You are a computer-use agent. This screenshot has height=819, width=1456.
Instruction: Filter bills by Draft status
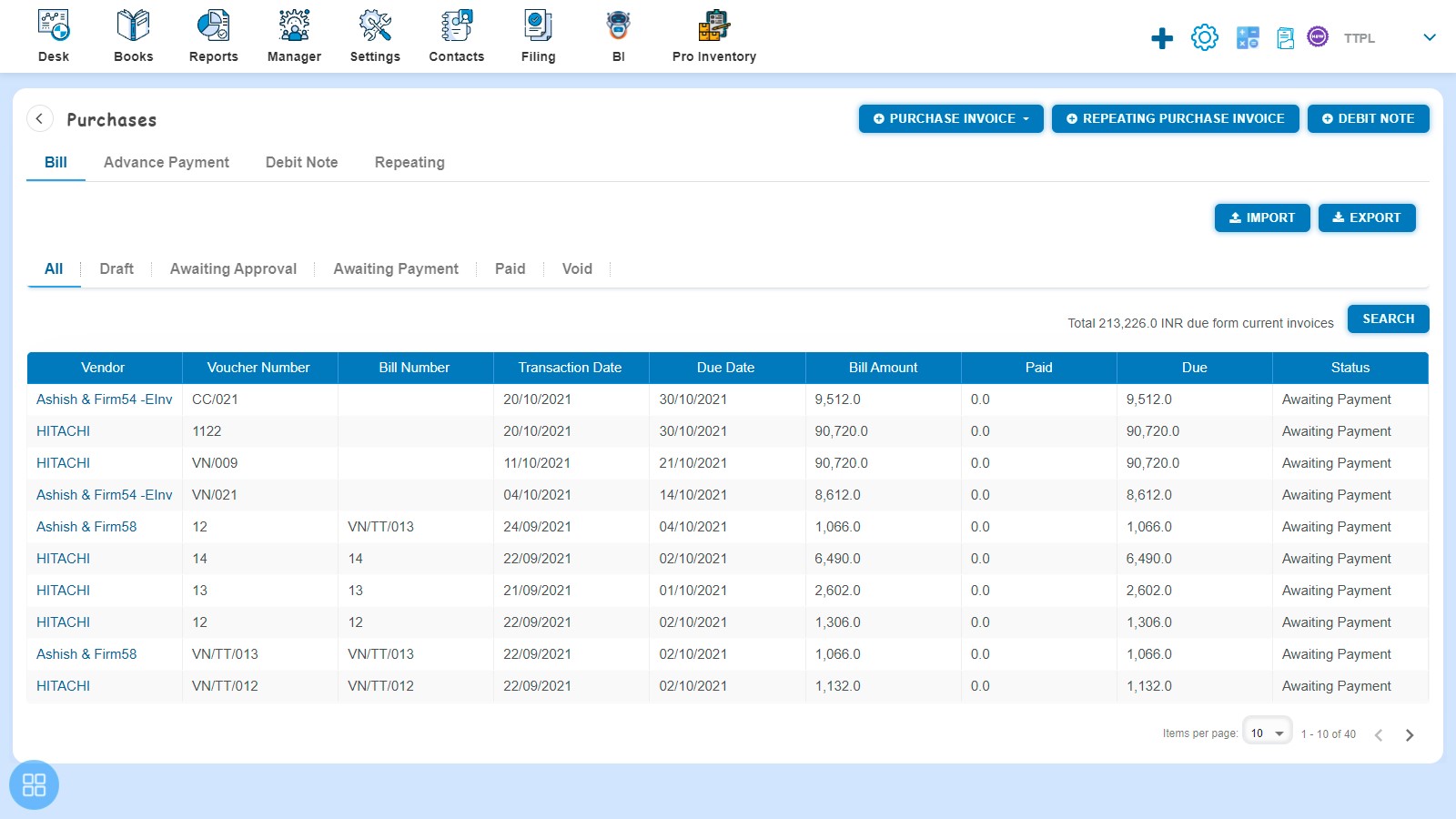click(x=116, y=268)
